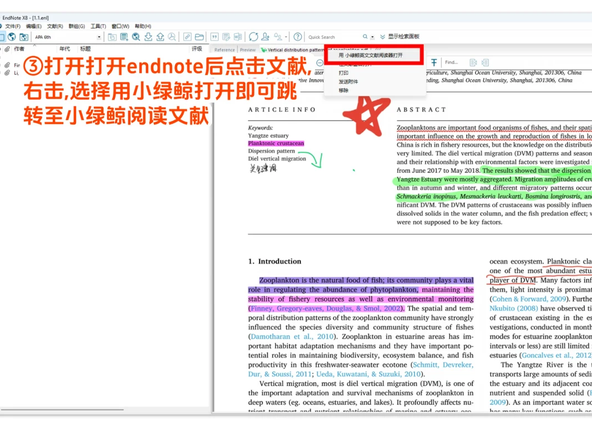Viewport: 592px width, 430px height.
Task: Open citation link Cohen & Forward, 2009
Action: click(x=529, y=299)
